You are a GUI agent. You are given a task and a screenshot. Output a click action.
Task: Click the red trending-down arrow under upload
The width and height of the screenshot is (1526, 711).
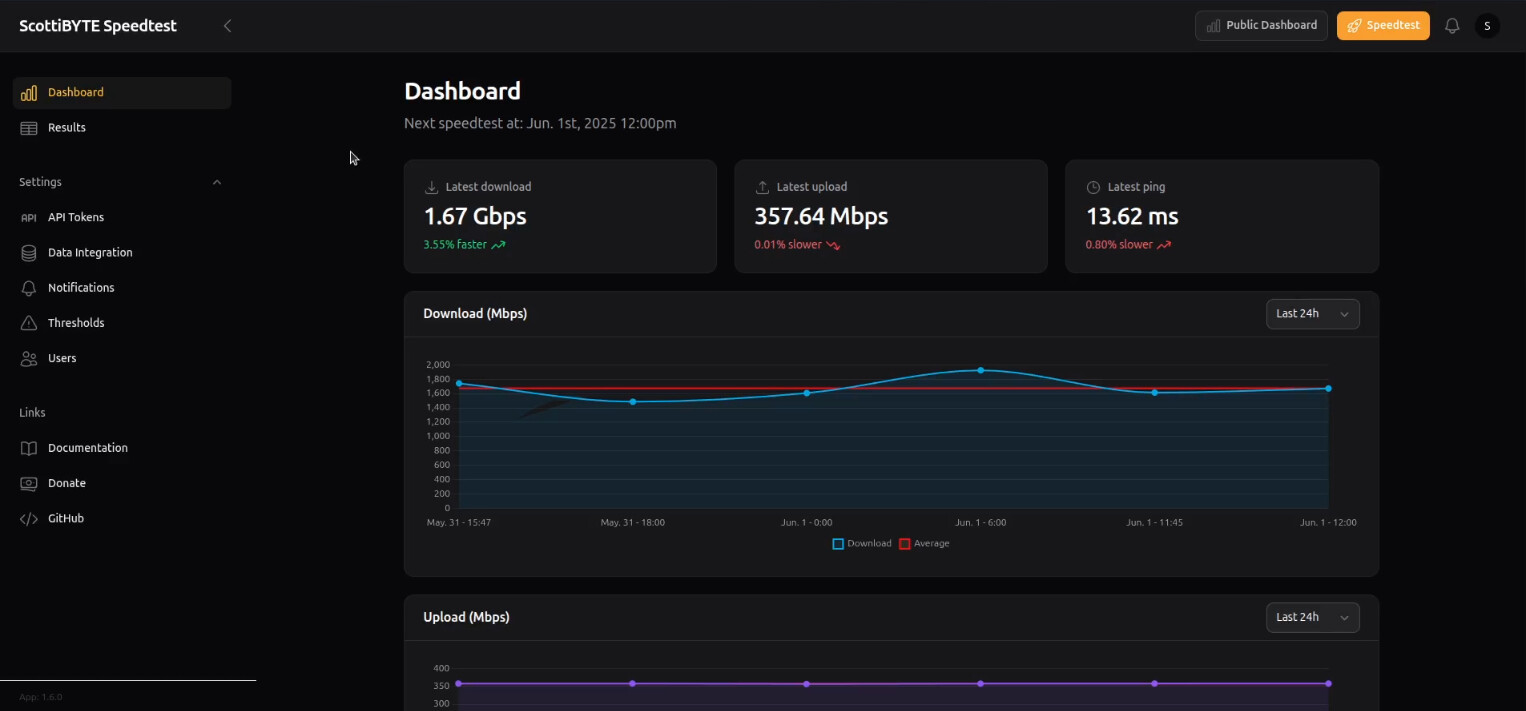(833, 245)
